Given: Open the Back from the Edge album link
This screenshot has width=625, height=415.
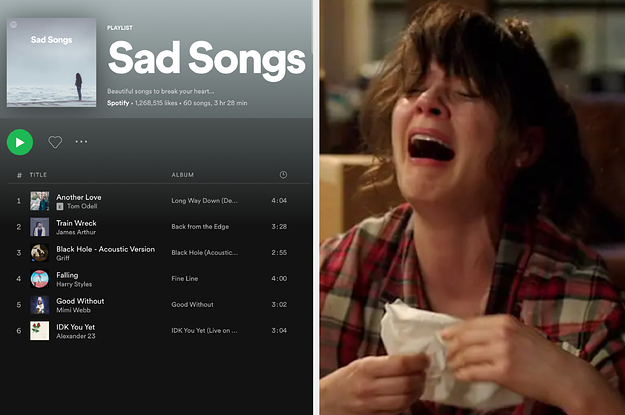Looking at the screenshot, I should [x=200, y=226].
